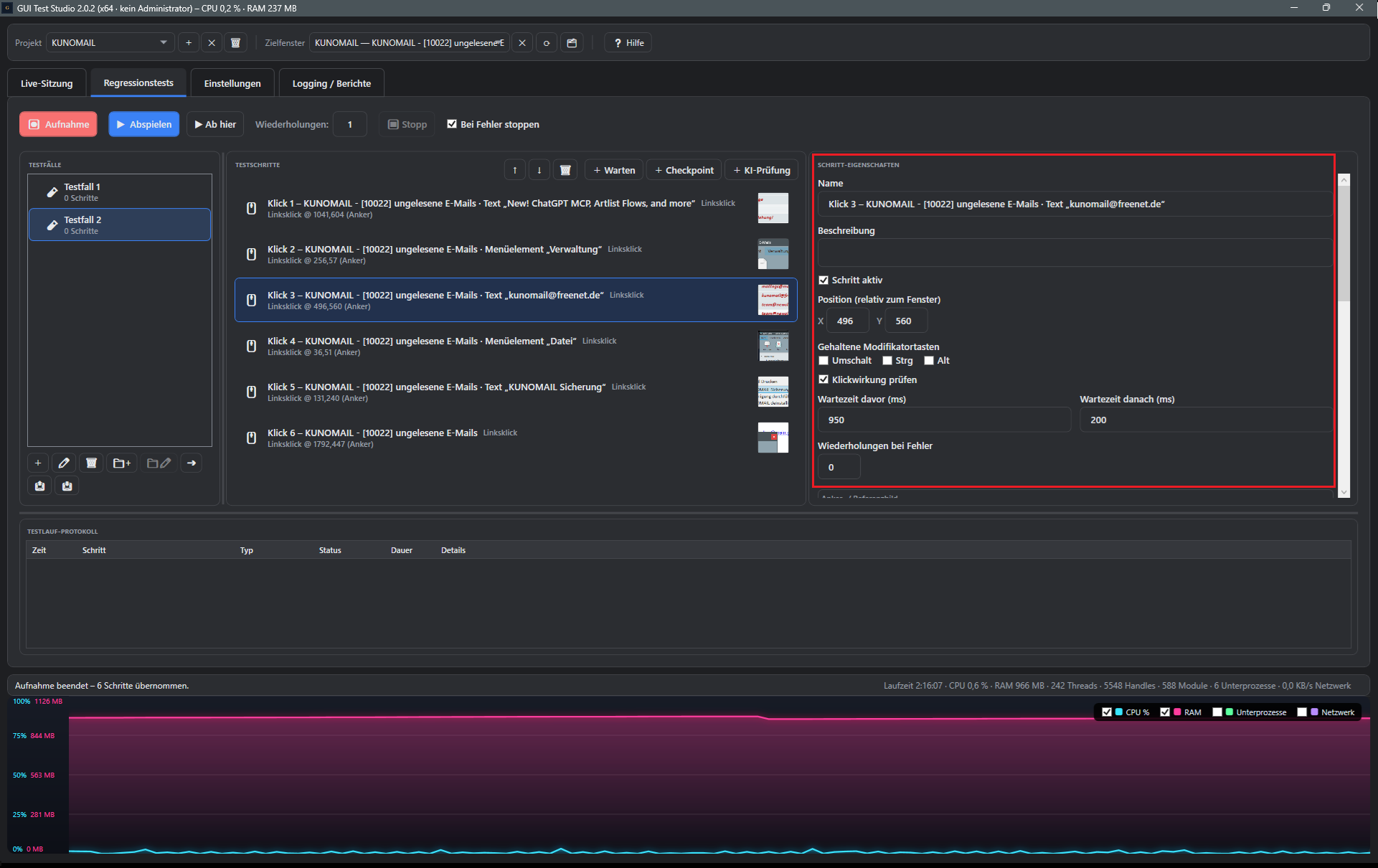Image resolution: width=1378 pixels, height=868 pixels.
Task: Add a new project with the plus icon
Action: point(189,43)
